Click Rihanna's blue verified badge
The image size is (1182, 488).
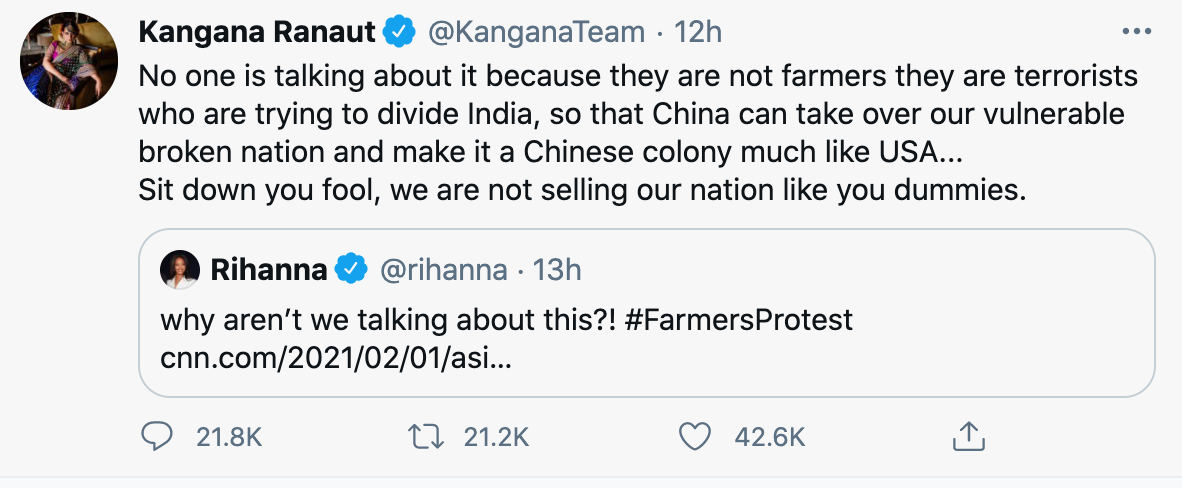pyautogui.click(x=350, y=270)
